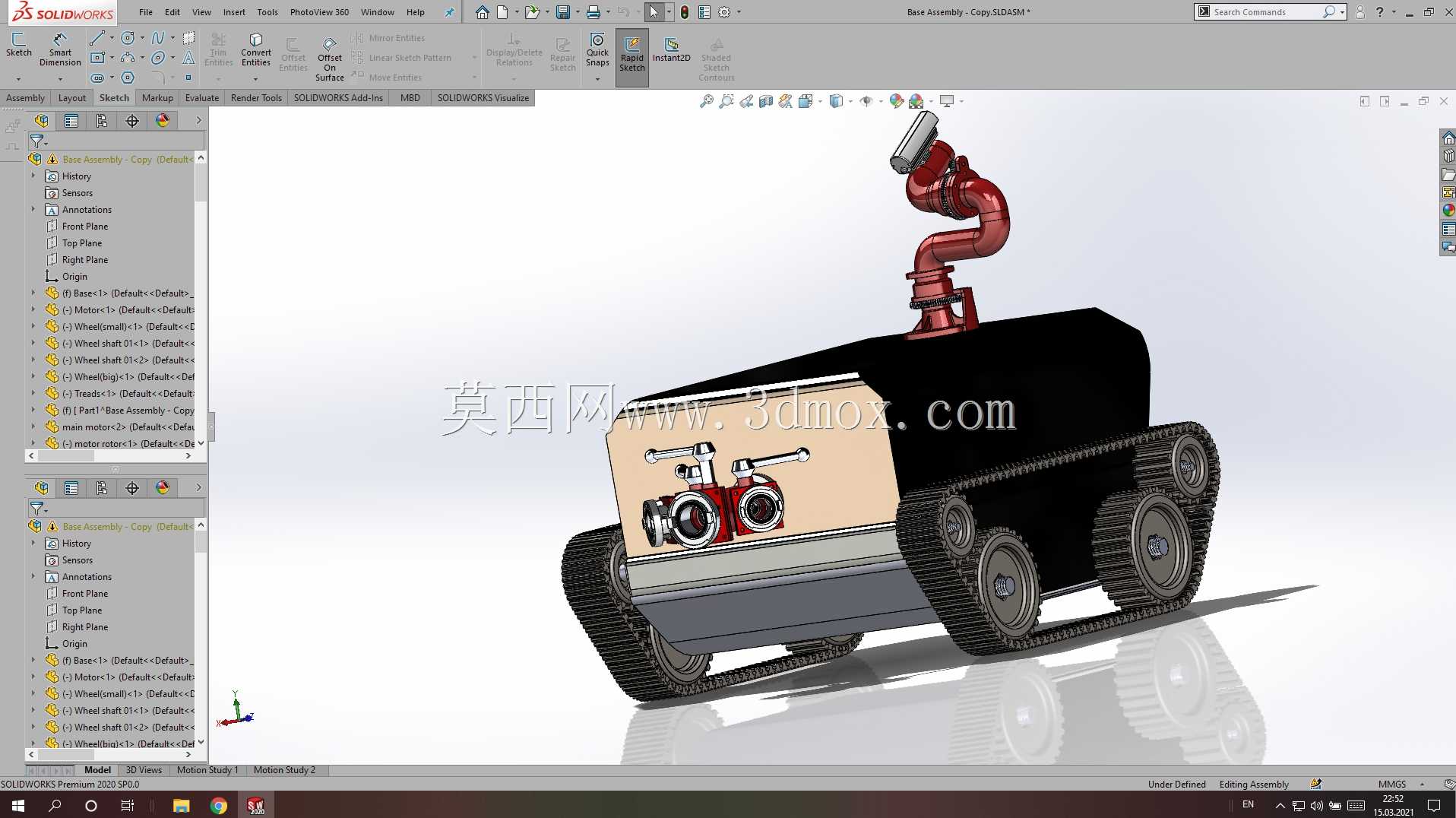Select ConfigurationManager tab in upper panel

point(102,121)
